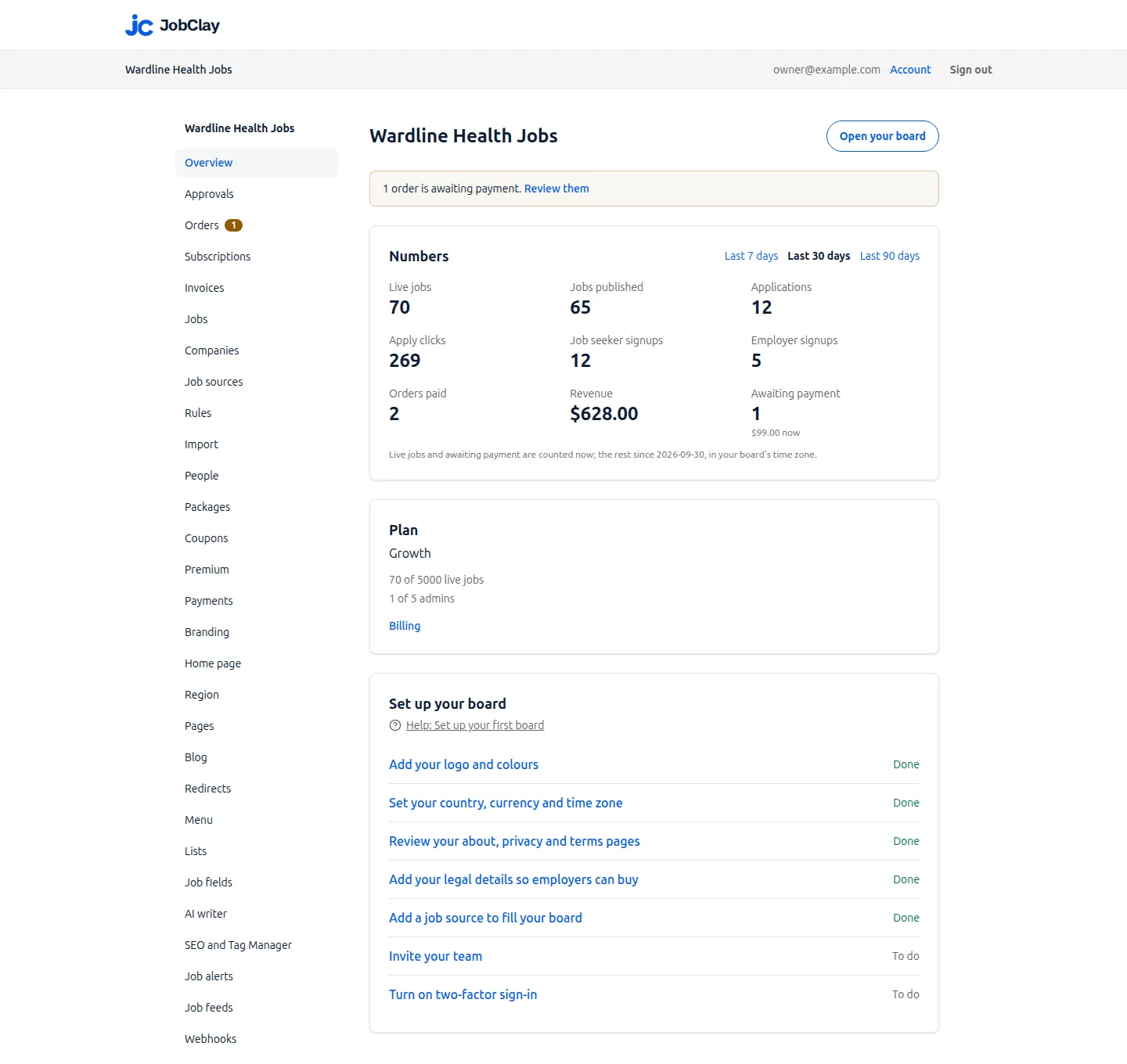This screenshot has height=1064, width=1127.
Task: Open Add your legal details step
Action: coord(513,879)
